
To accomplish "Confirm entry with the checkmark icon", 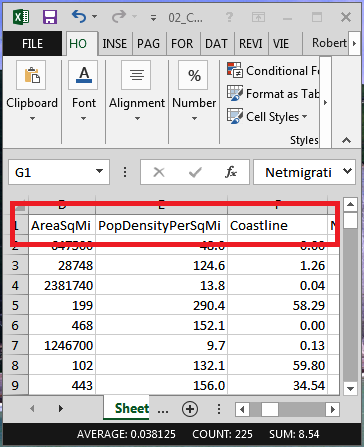I will (x=195, y=172).
